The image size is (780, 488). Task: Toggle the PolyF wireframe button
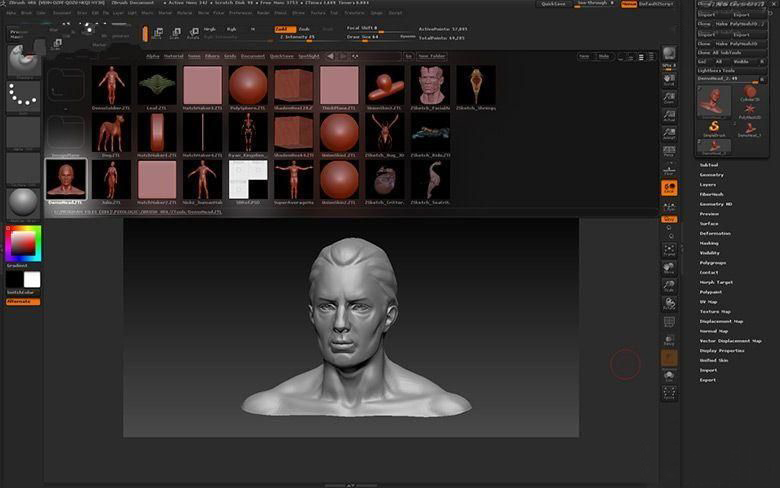(x=669, y=322)
